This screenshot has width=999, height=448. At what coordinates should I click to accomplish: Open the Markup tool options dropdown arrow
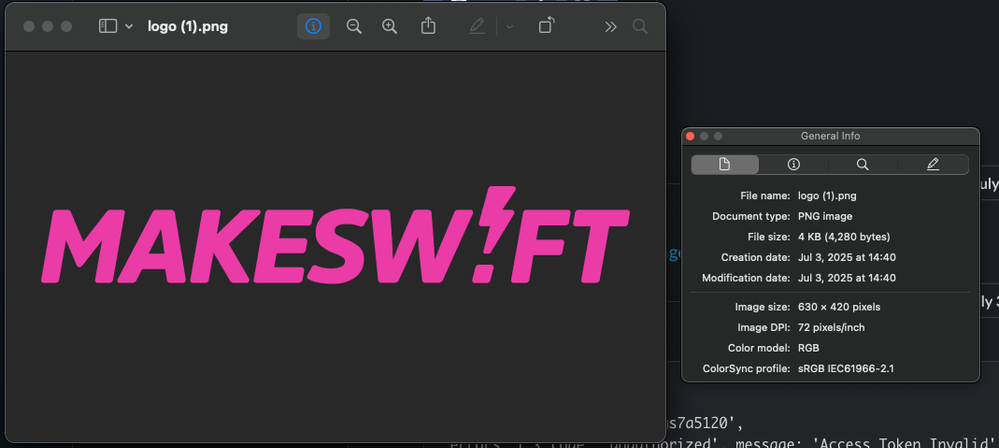510,27
